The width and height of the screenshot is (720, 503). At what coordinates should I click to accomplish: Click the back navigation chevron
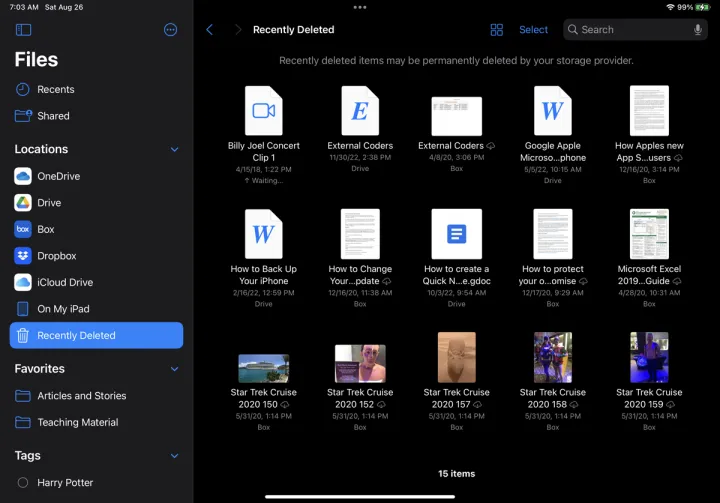(x=209, y=30)
